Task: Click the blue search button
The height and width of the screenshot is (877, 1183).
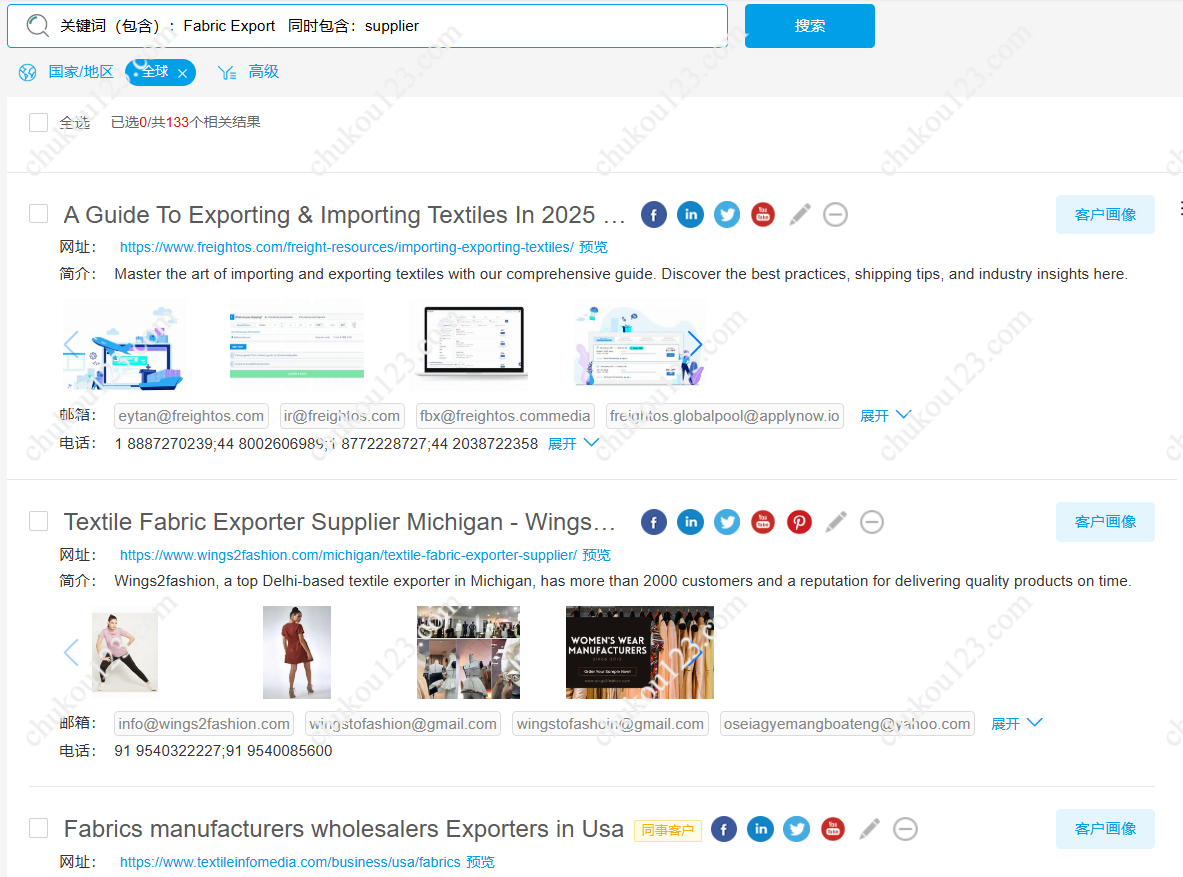Action: (810, 26)
